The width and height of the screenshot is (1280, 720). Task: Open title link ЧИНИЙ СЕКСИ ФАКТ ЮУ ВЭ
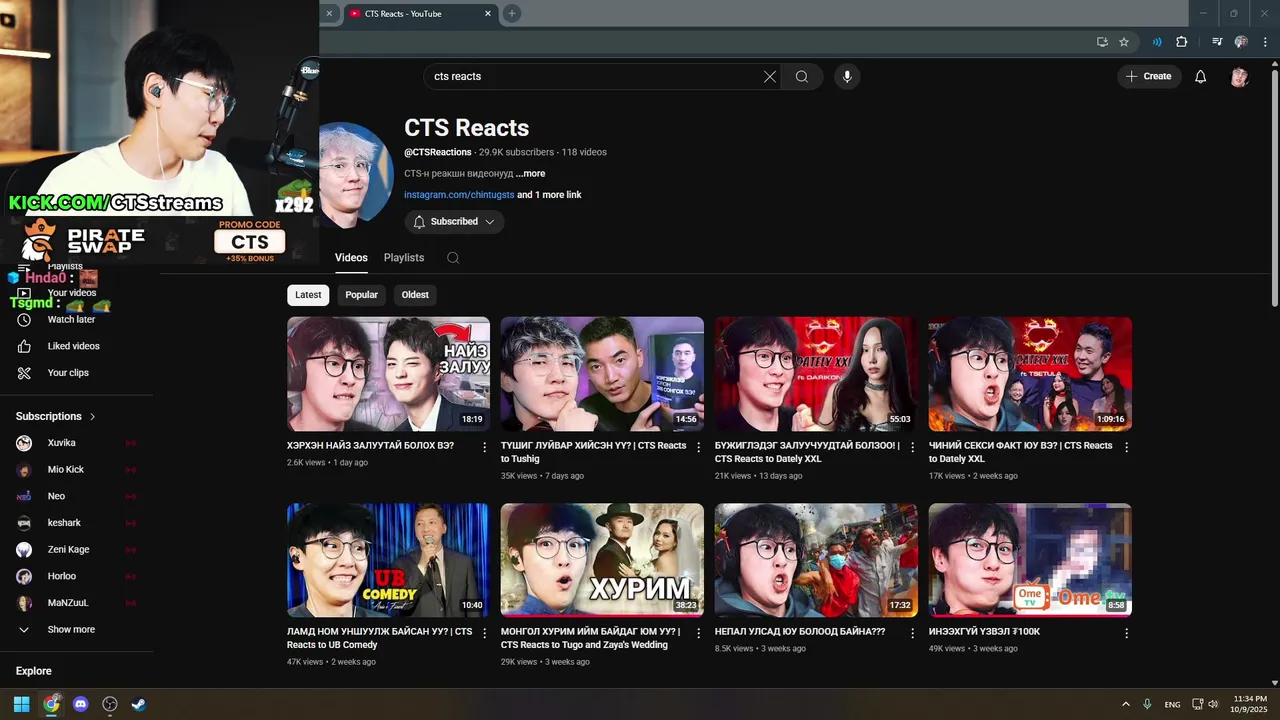coord(1020,452)
